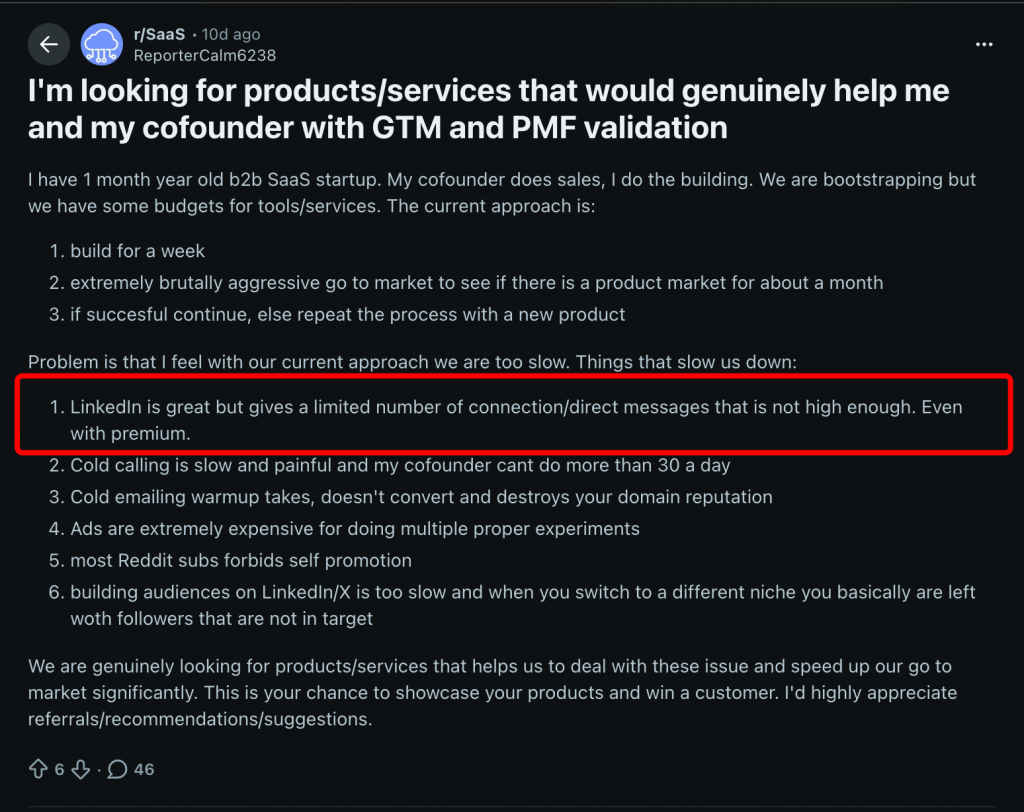Click the 10d ago timestamp
The image size is (1024, 812).
click(x=230, y=33)
